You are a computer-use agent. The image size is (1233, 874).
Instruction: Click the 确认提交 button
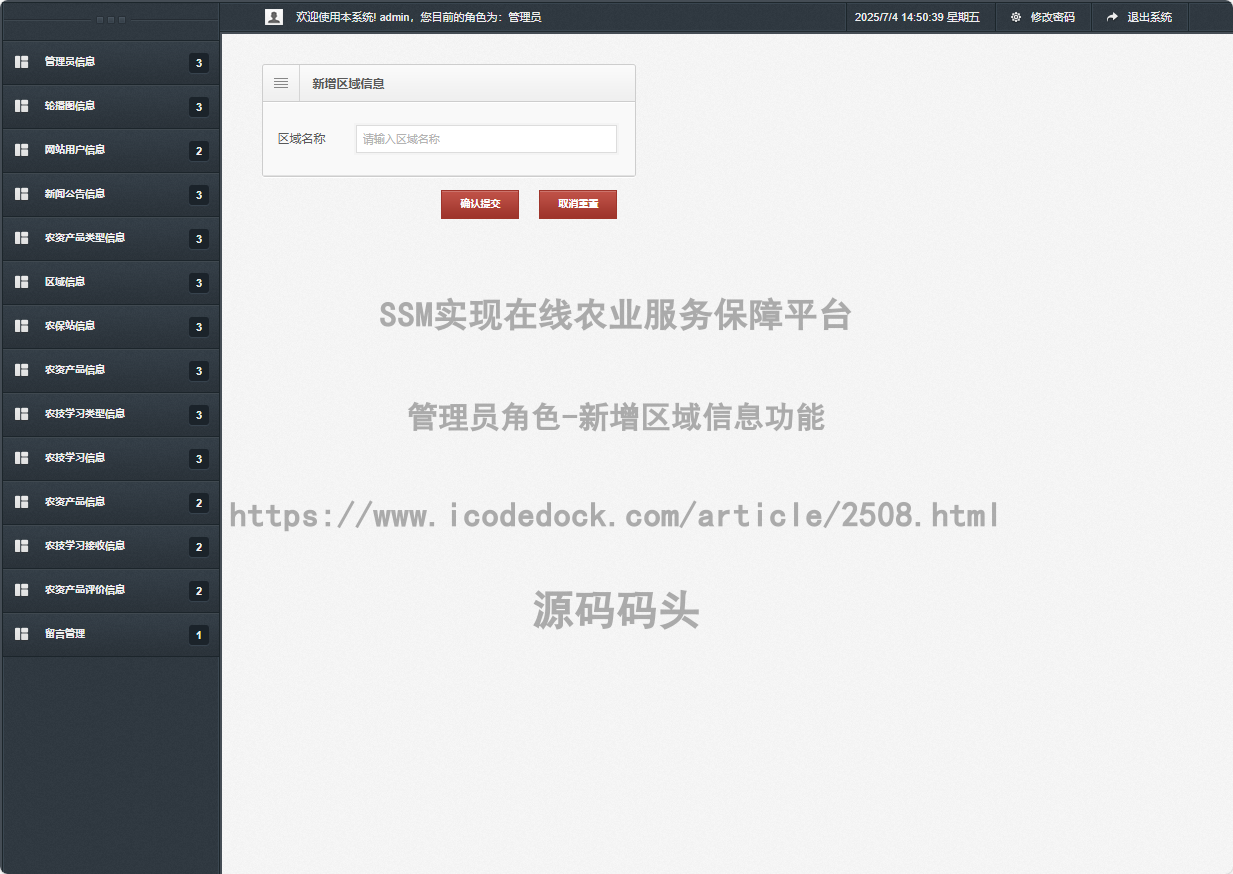tap(480, 204)
